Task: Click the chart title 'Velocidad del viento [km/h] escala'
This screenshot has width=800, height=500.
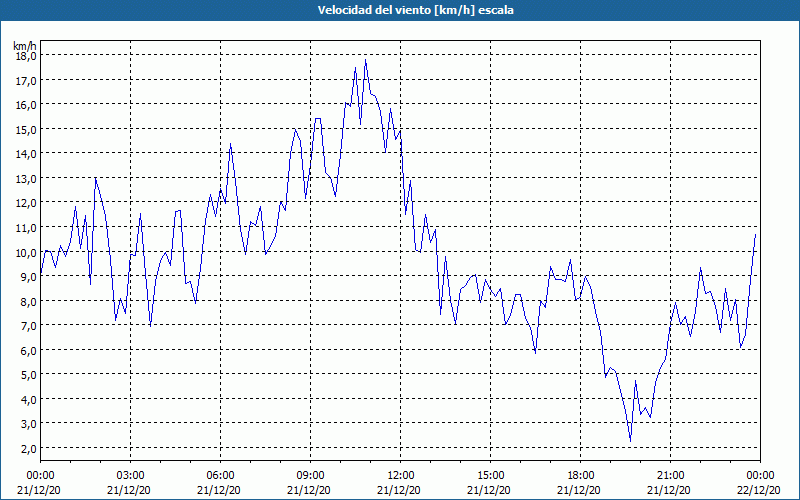Action: [x=415, y=10]
